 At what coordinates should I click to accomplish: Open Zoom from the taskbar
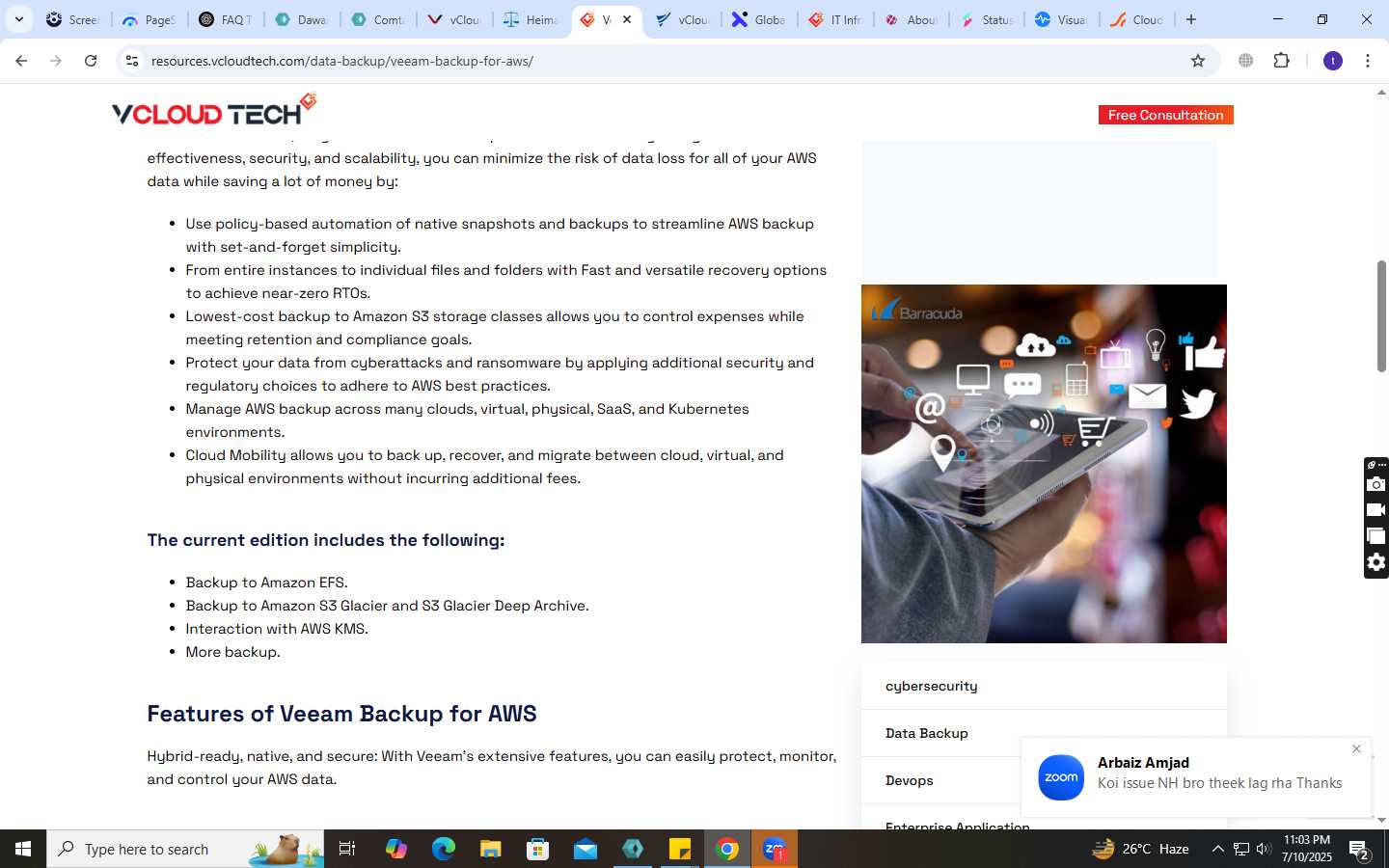pos(775,849)
